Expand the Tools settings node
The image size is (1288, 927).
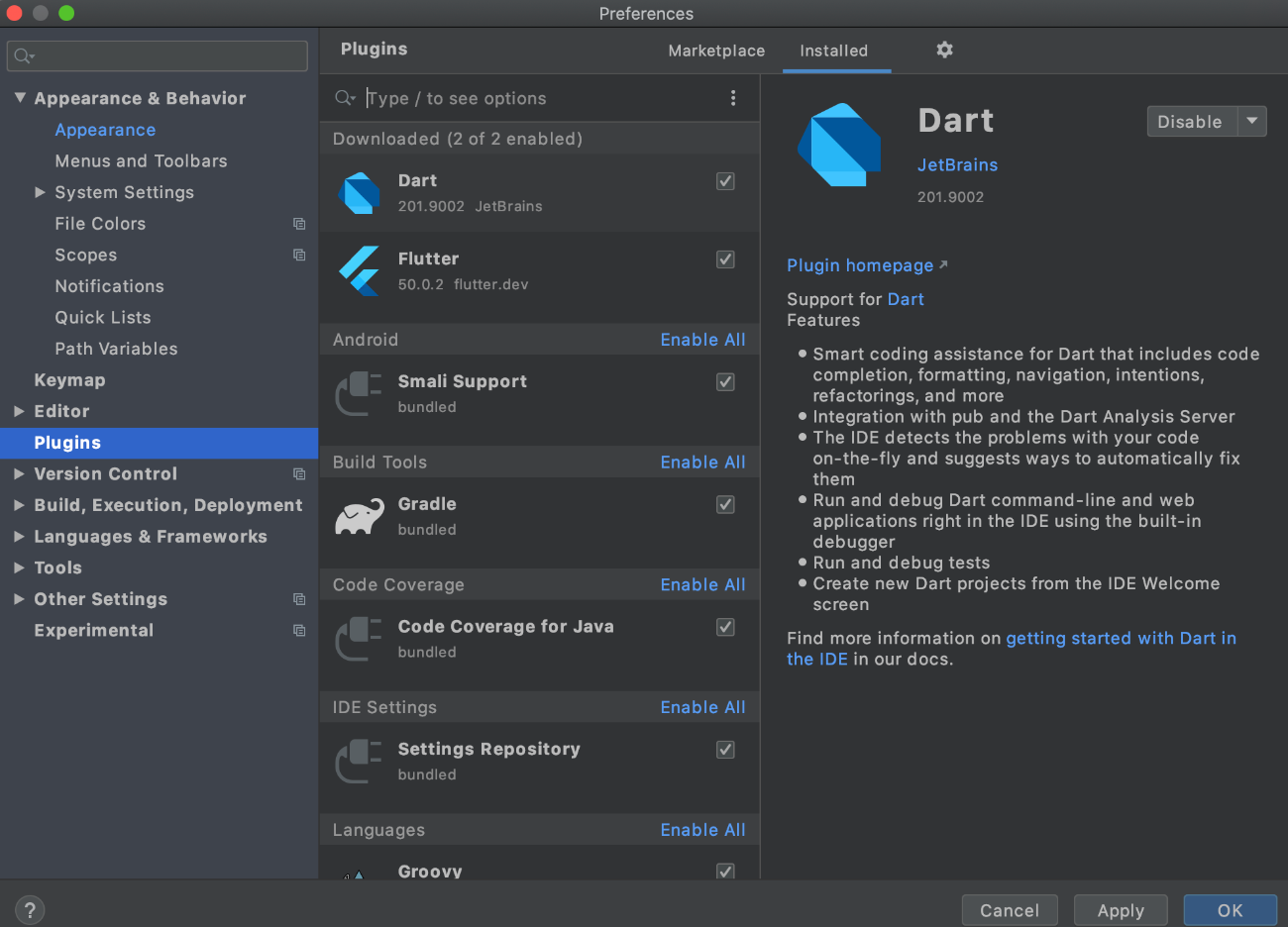(x=19, y=567)
